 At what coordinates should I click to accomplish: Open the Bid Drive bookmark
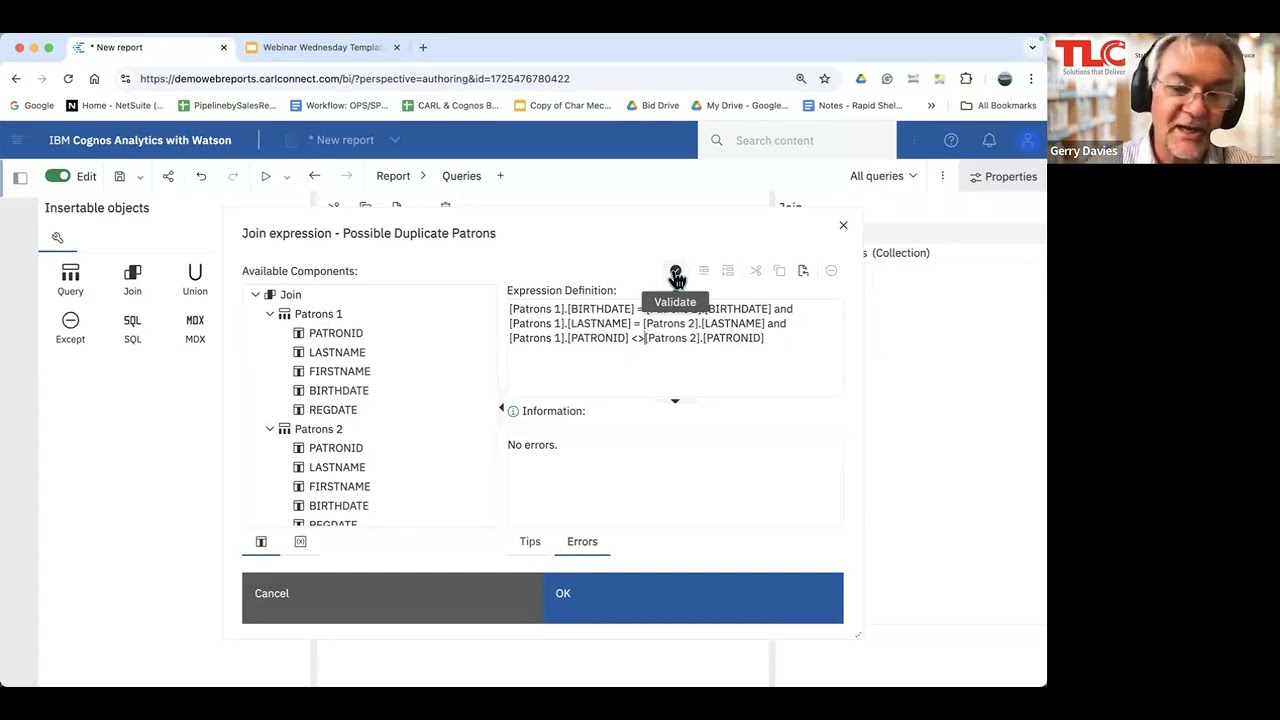[x=652, y=105]
